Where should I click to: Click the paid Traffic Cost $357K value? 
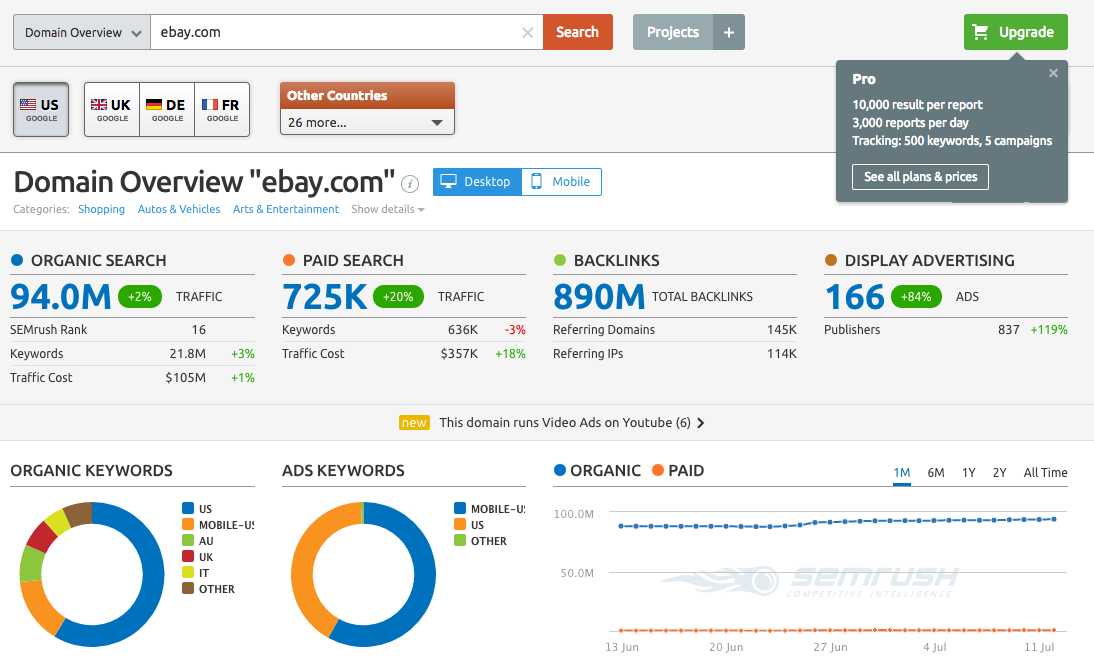459,354
